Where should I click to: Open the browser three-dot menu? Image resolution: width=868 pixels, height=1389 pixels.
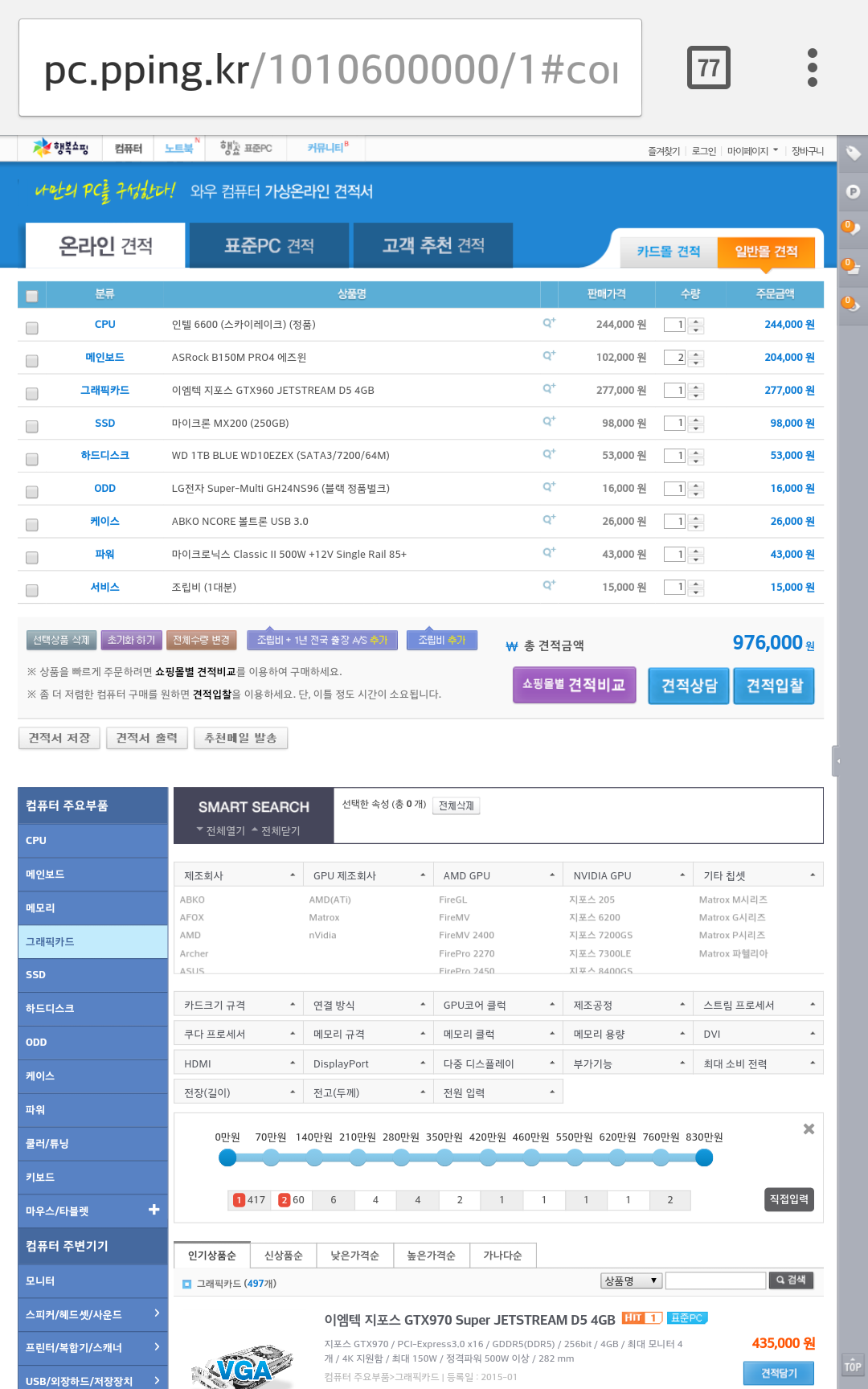[x=812, y=68]
